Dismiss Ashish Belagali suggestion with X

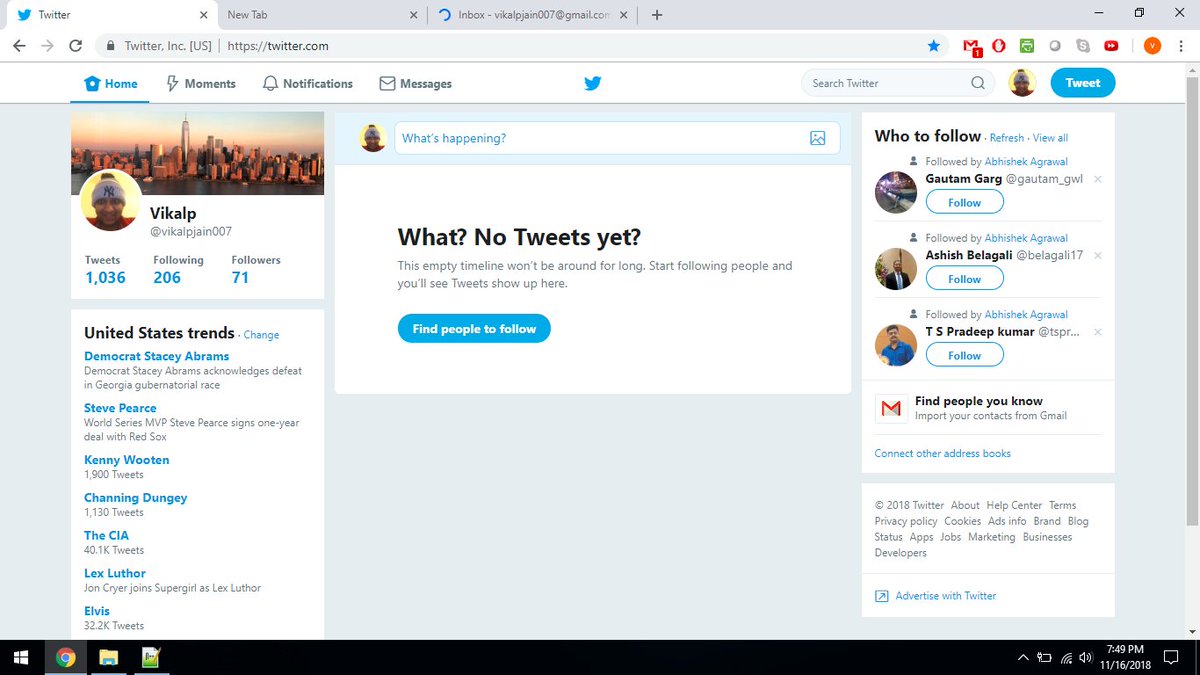(x=1098, y=256)
